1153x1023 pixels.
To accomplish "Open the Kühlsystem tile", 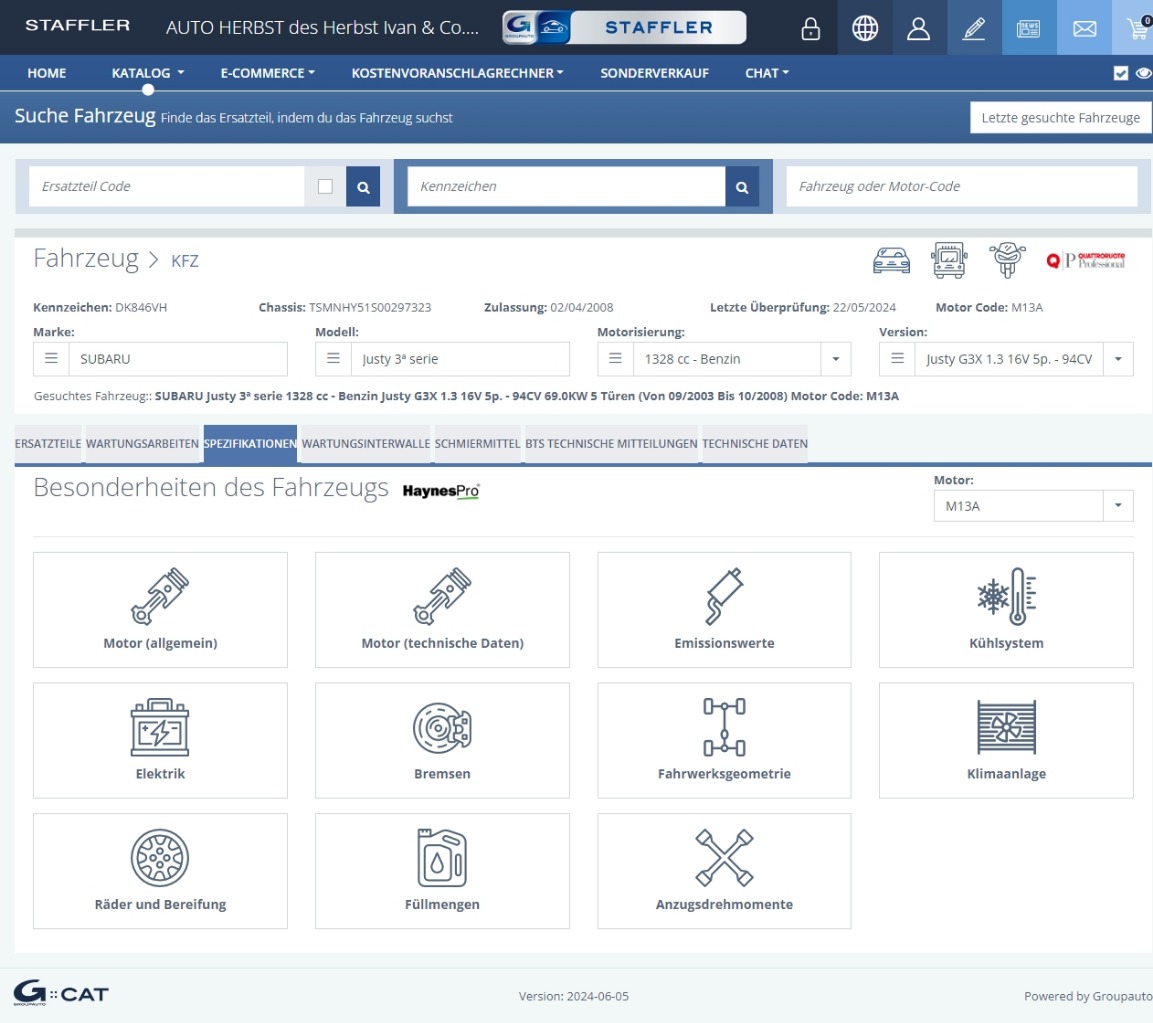I will click(1006, 610).
